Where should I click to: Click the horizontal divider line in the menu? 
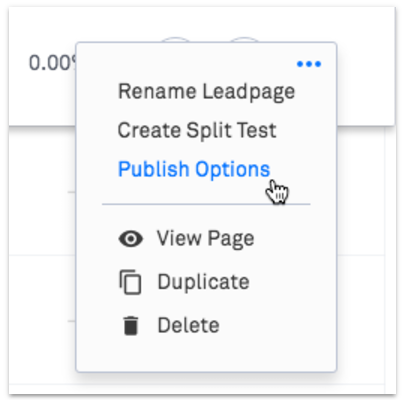pos(206,204)
